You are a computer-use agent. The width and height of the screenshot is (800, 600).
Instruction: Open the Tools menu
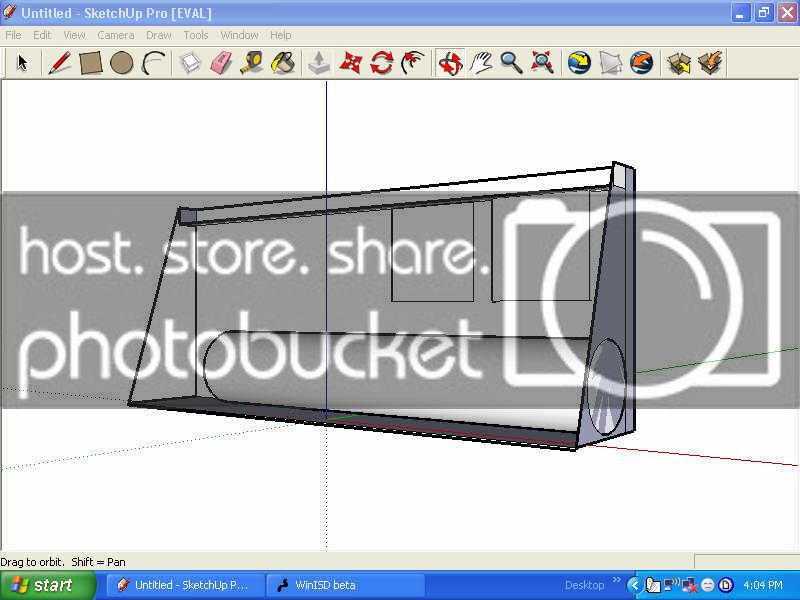coord(196,35)
